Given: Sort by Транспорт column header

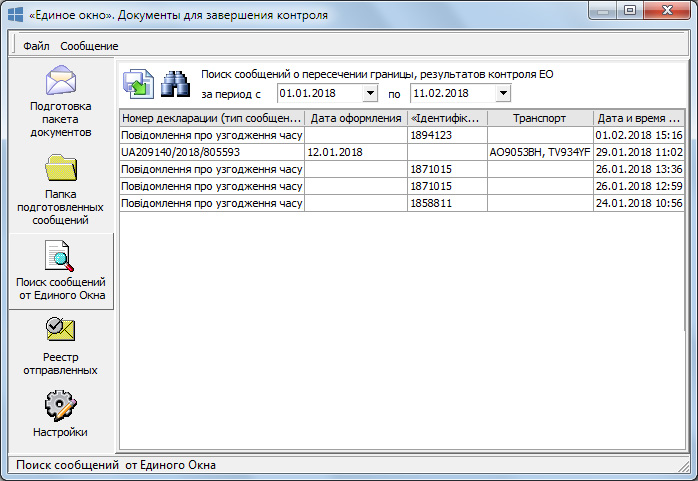Looking at the screenshot, I should [x=540, y=118].
